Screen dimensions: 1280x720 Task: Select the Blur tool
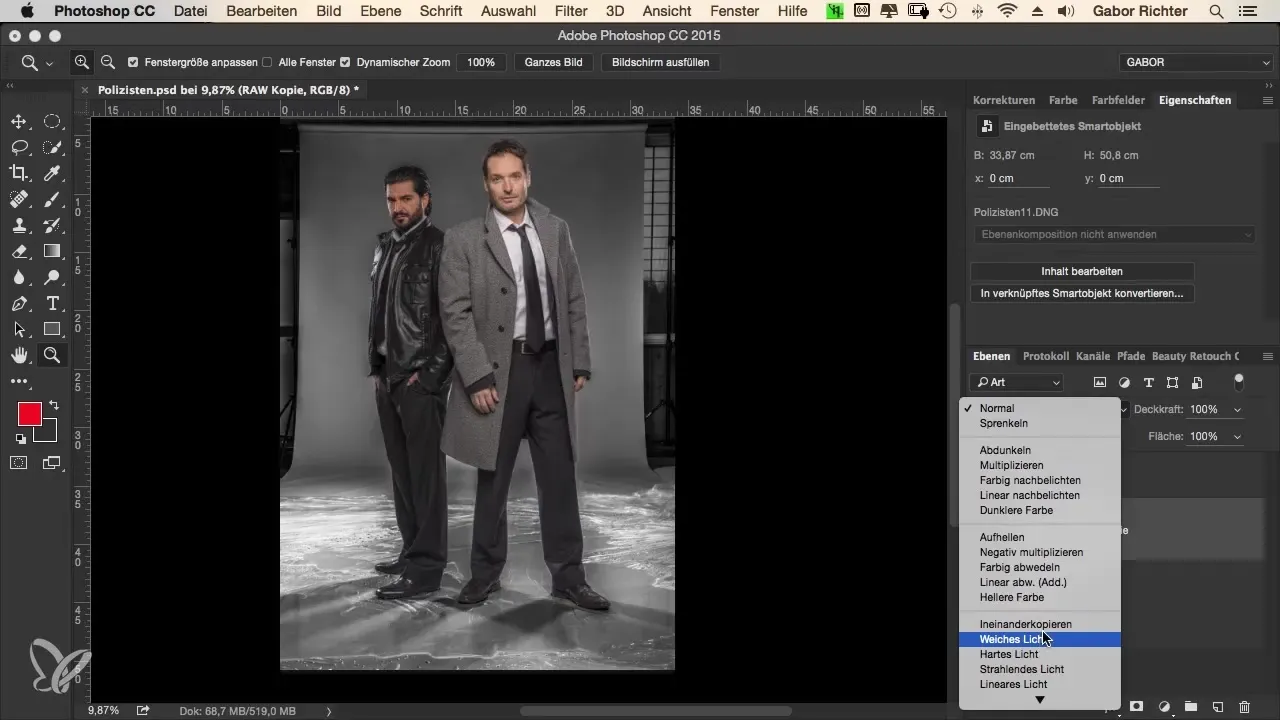click(19, 278)
